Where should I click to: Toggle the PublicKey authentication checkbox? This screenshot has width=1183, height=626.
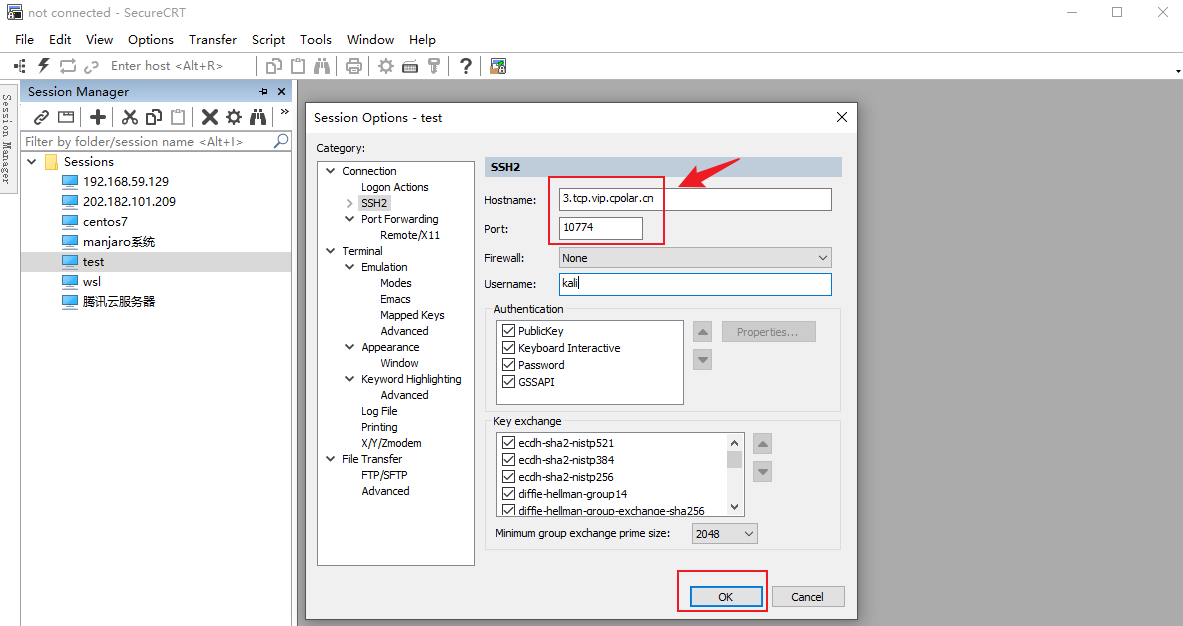(509, 331)
